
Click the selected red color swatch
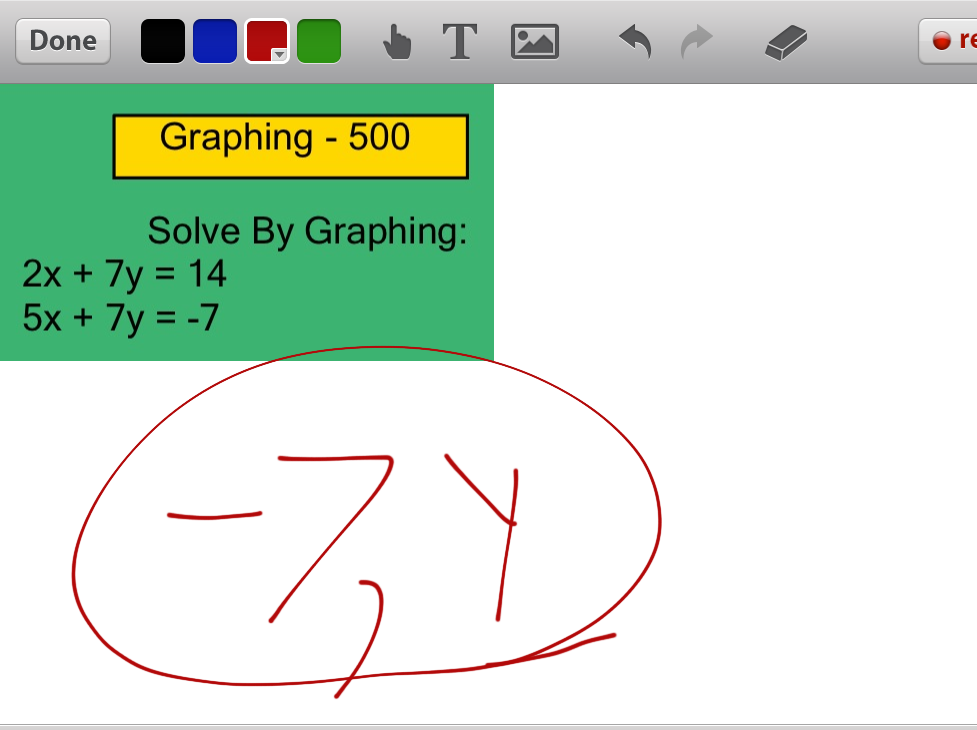click(x=263, y=39)
